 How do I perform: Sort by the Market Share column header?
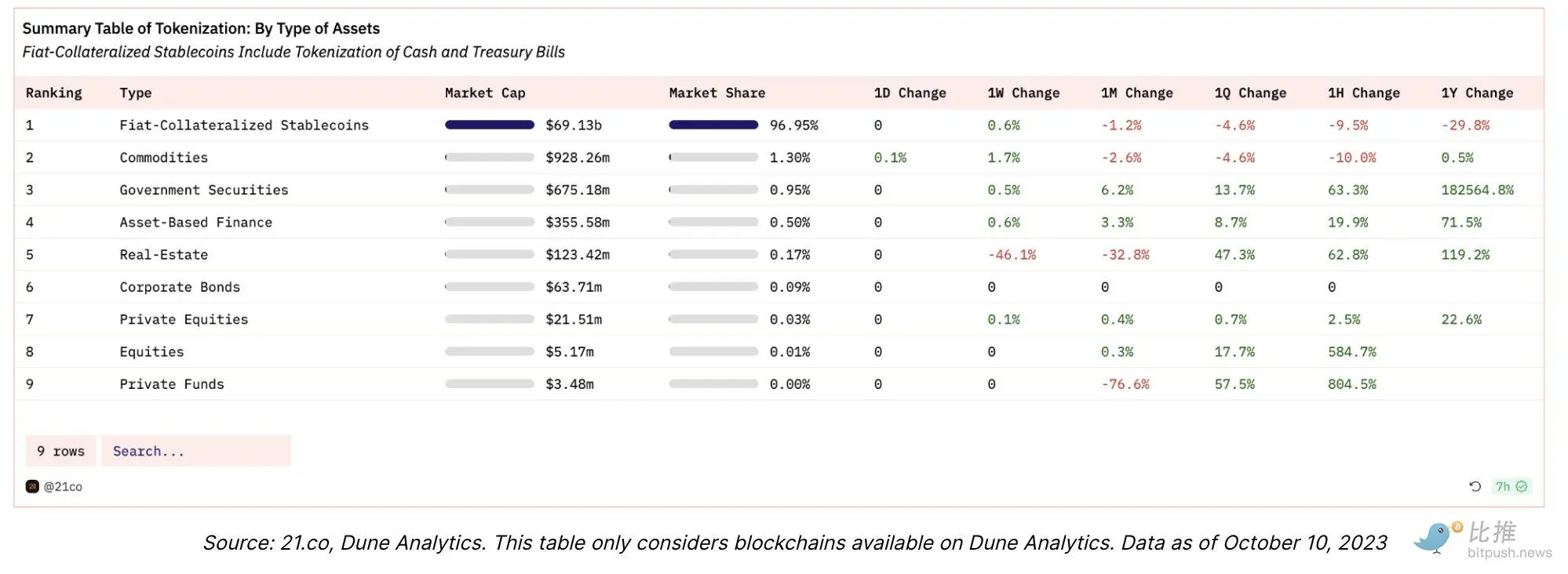tap(717, 93)
